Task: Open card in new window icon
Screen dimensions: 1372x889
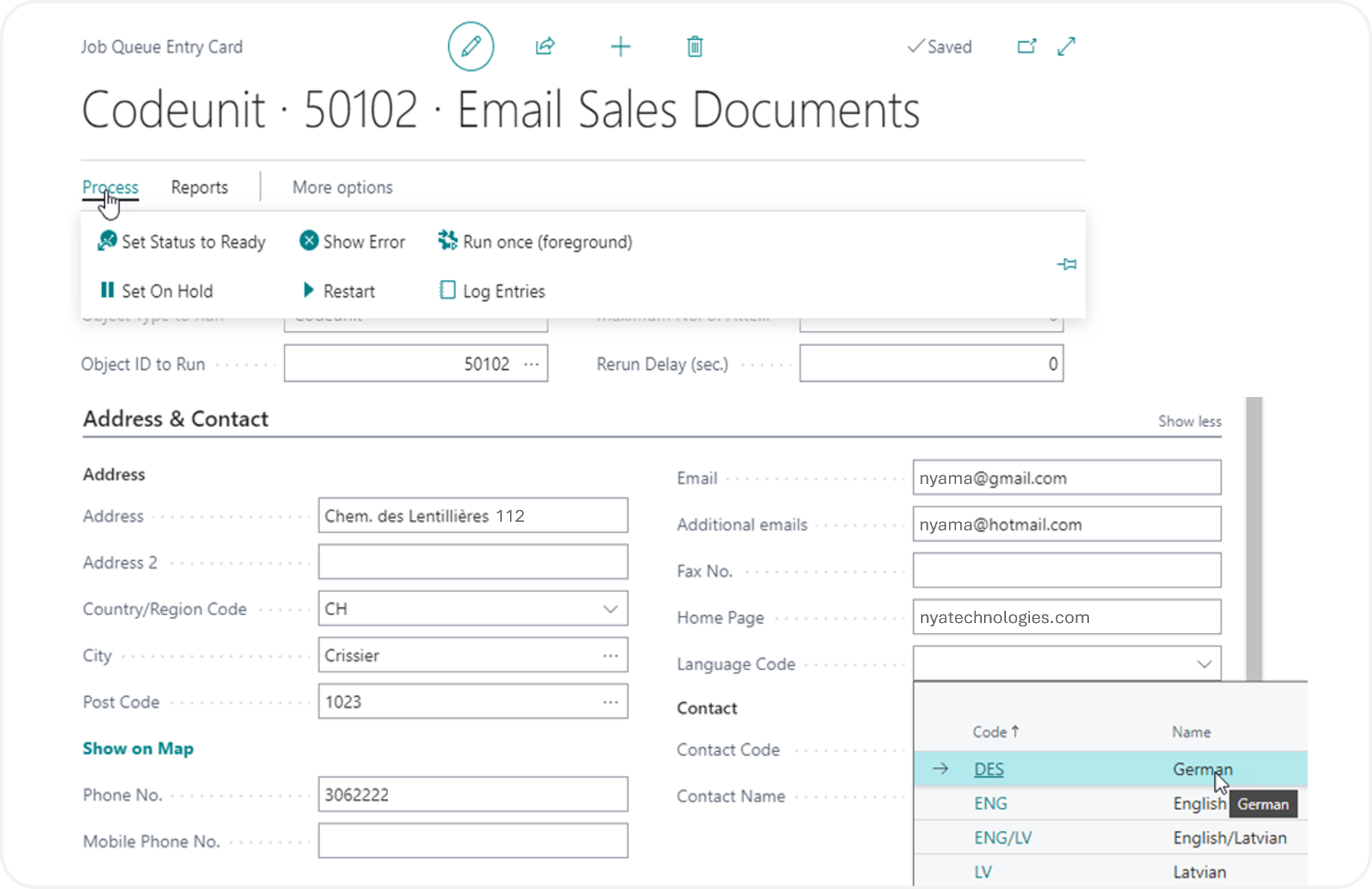Action: click(x=1027, y=46)
